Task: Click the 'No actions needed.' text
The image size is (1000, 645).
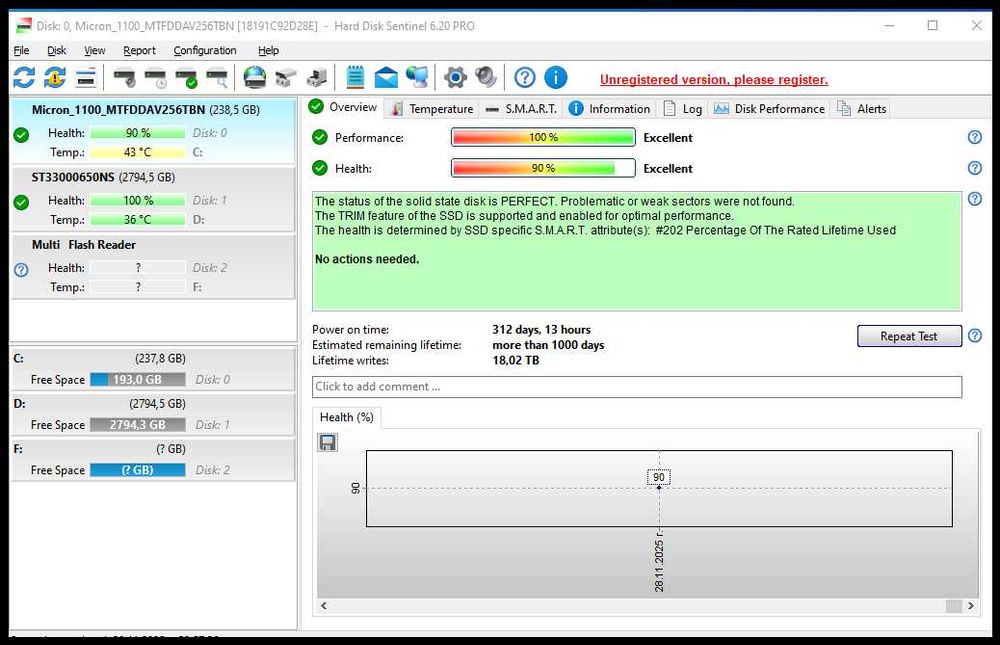Action: (x=367, y=259)
